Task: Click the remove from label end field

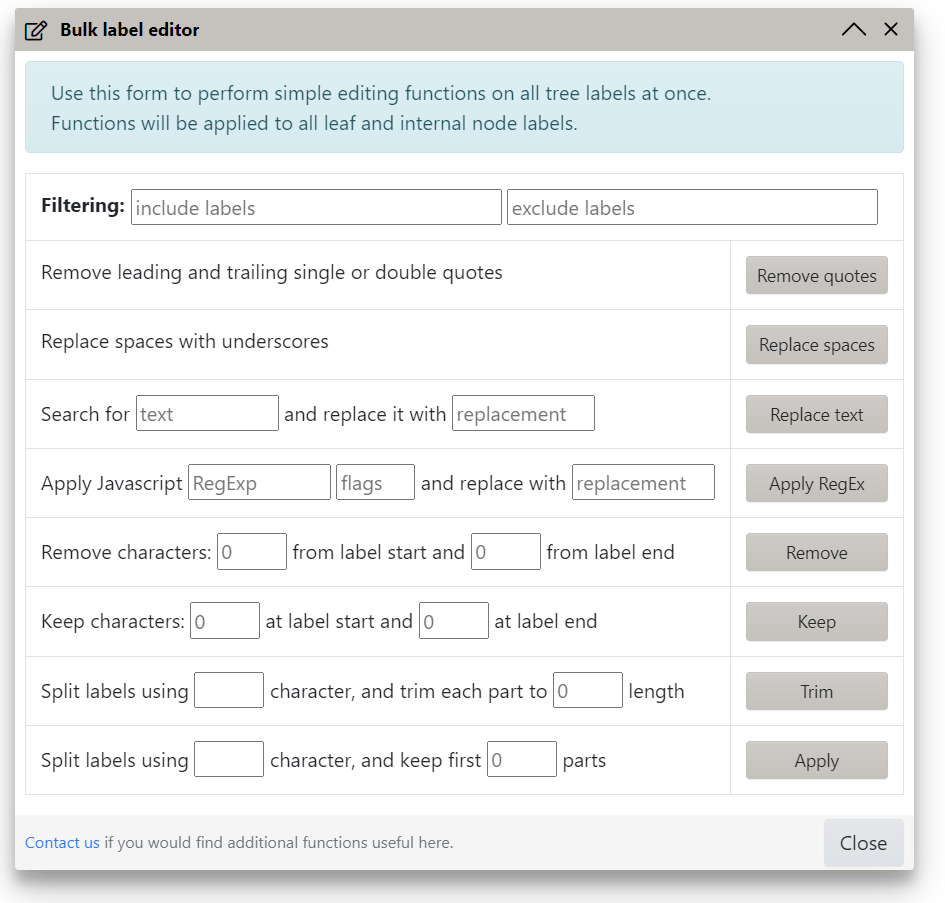Action: [506, 552]
